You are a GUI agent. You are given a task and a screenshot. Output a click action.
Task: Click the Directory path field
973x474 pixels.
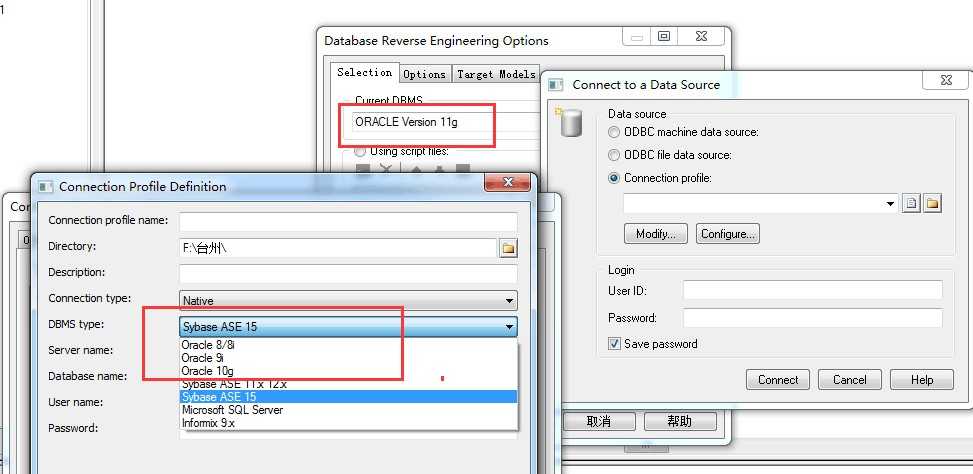(x=338, y=249)
